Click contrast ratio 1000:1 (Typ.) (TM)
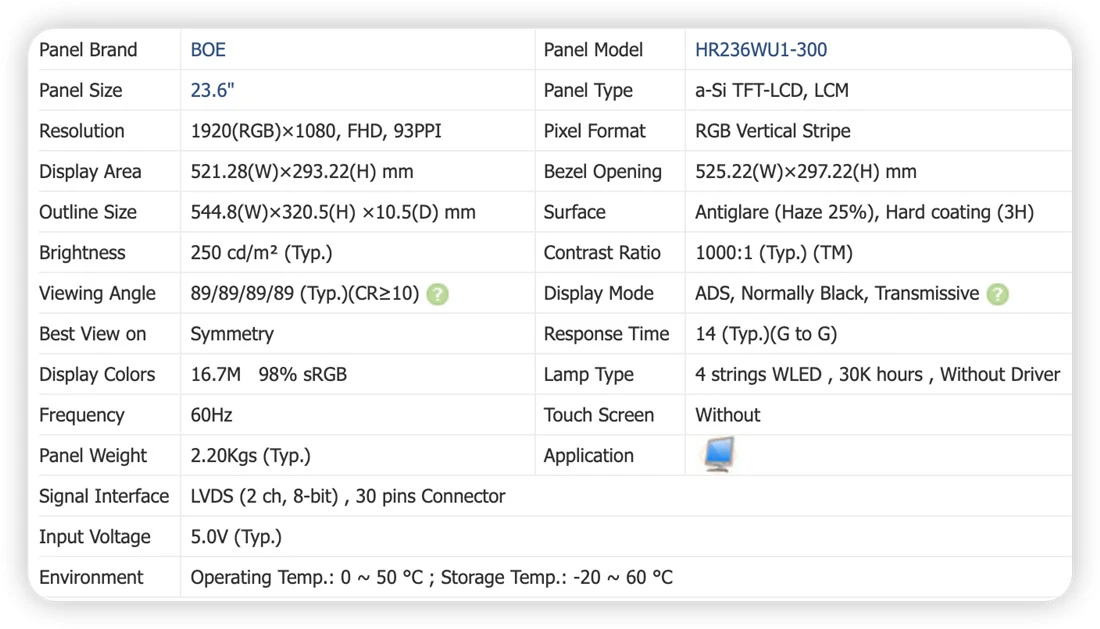Screen dimensions: 1100x629 tap(774, 253)
